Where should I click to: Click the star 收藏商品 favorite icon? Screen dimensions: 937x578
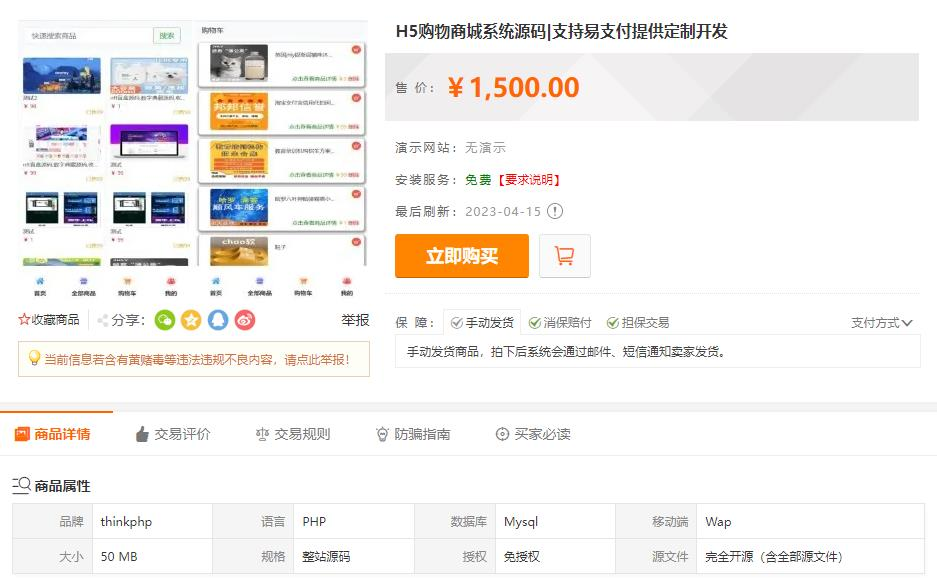click(x=24, y=320)
